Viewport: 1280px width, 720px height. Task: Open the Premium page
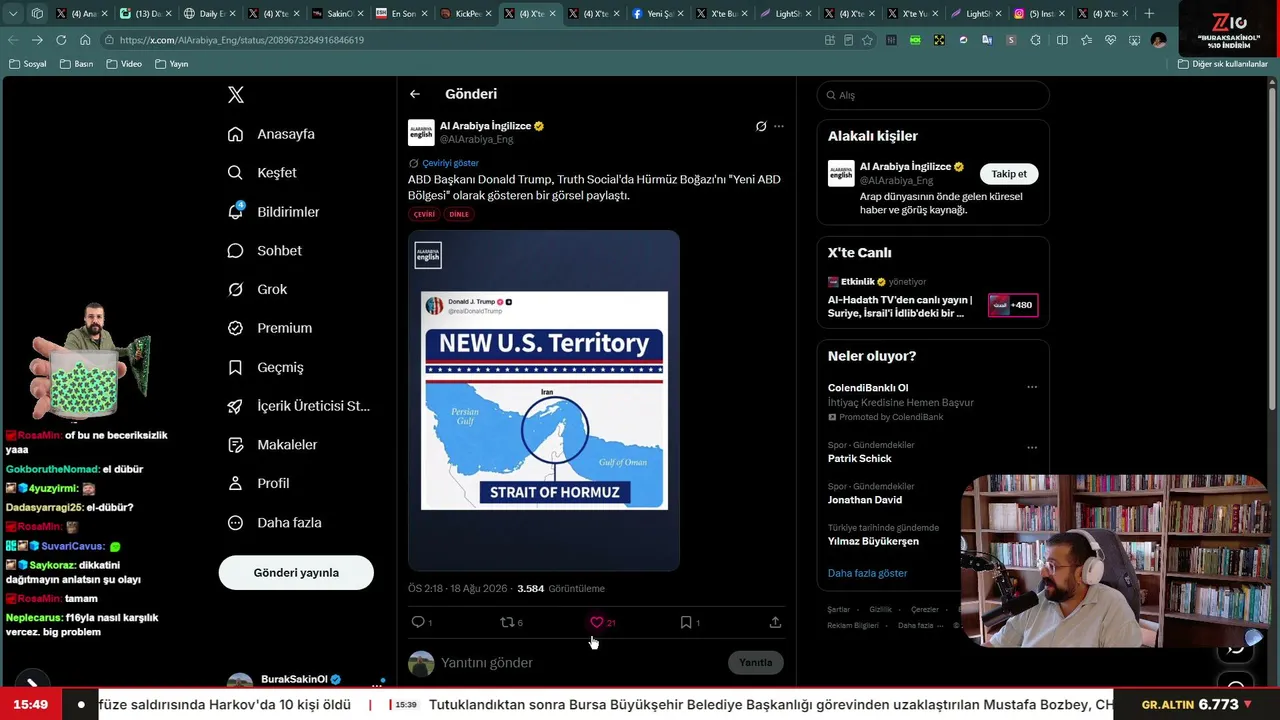(269, 328)
